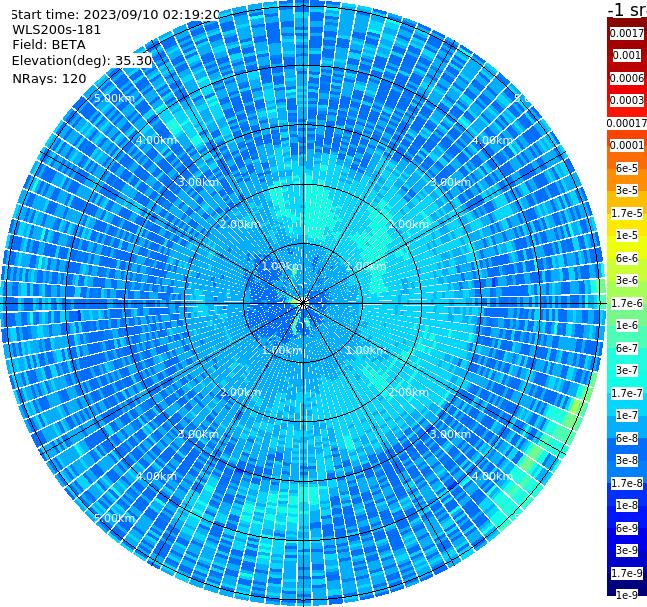Click the 6e-7 colorbar tick label

pyautogui.click(x=627, y=348)
